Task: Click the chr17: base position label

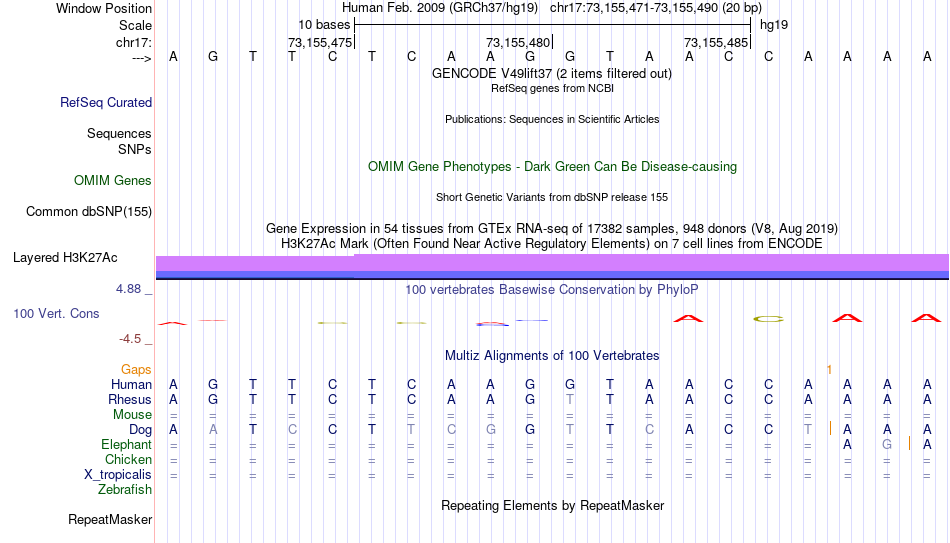Action: (133, 42)
